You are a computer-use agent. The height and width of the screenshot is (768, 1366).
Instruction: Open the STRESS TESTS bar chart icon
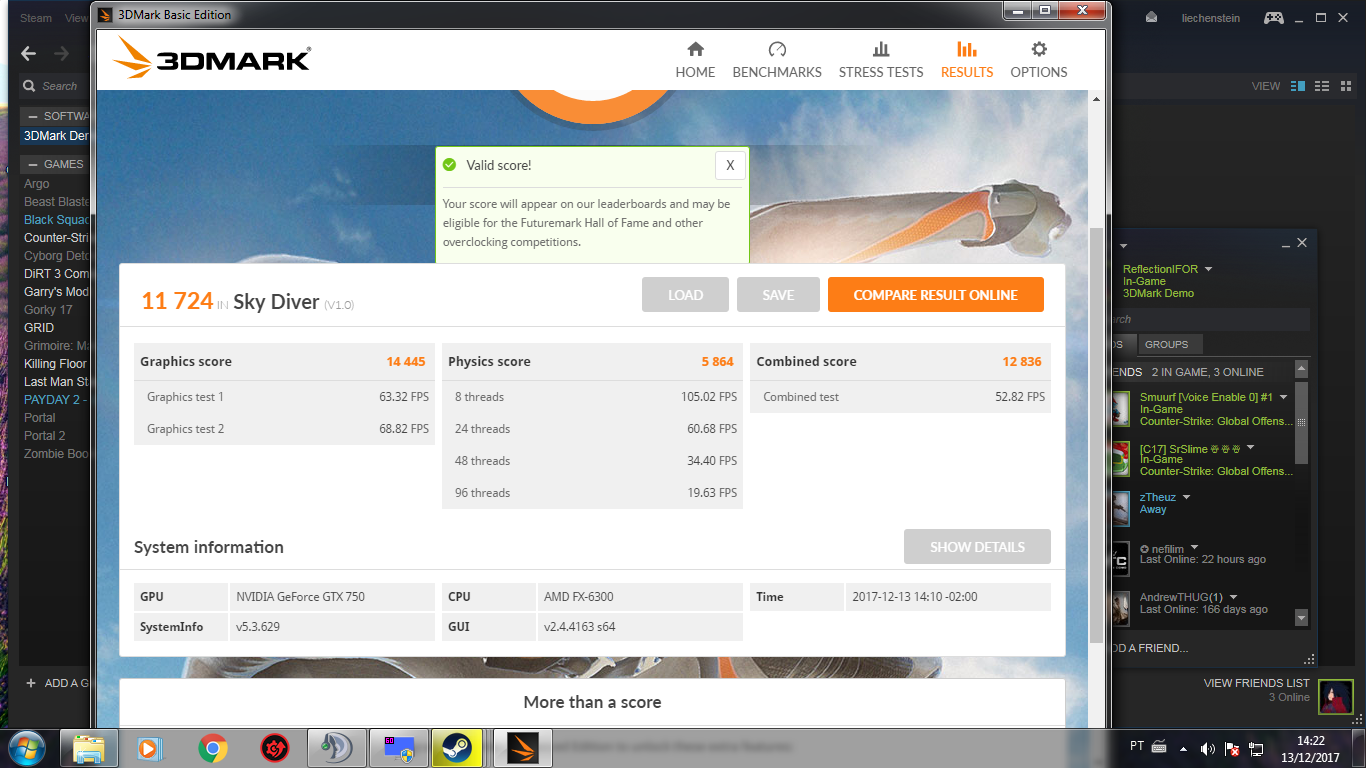pyautogui.click(x=881, y=49)
